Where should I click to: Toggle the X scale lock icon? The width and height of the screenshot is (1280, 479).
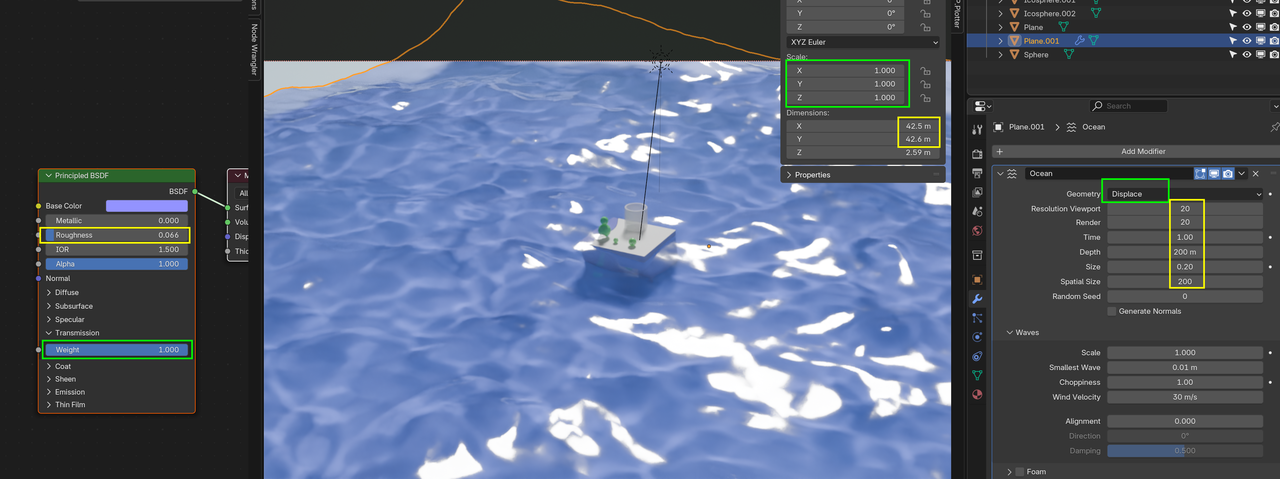pos(926,71)
